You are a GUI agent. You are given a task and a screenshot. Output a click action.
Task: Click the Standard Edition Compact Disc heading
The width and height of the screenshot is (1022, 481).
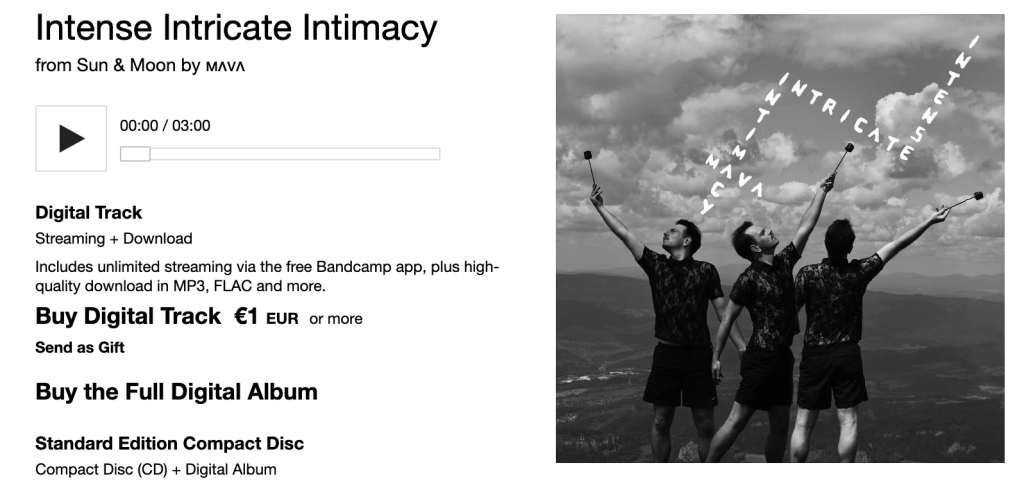point(169,444)
